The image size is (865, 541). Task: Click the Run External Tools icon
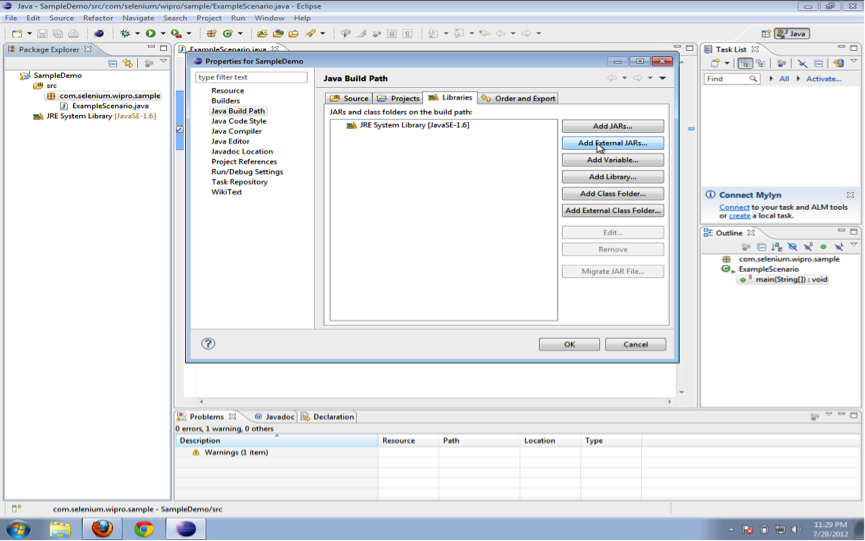click(x=177, y=33)
